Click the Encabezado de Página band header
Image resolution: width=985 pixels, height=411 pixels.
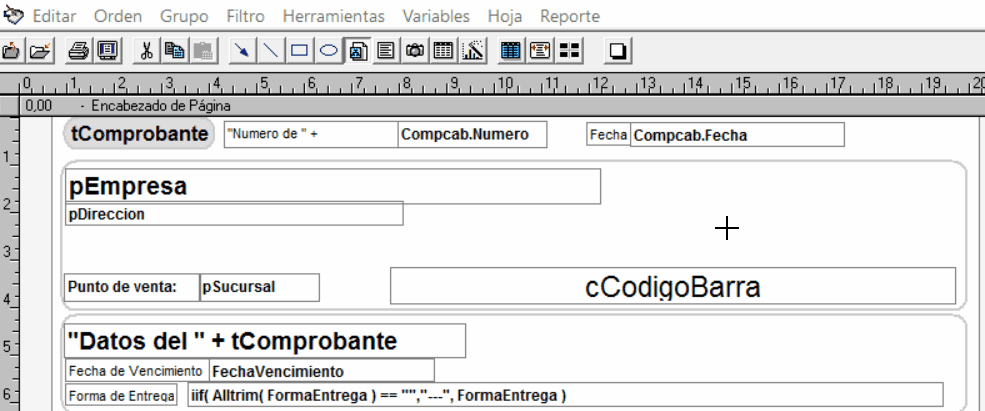502,106
